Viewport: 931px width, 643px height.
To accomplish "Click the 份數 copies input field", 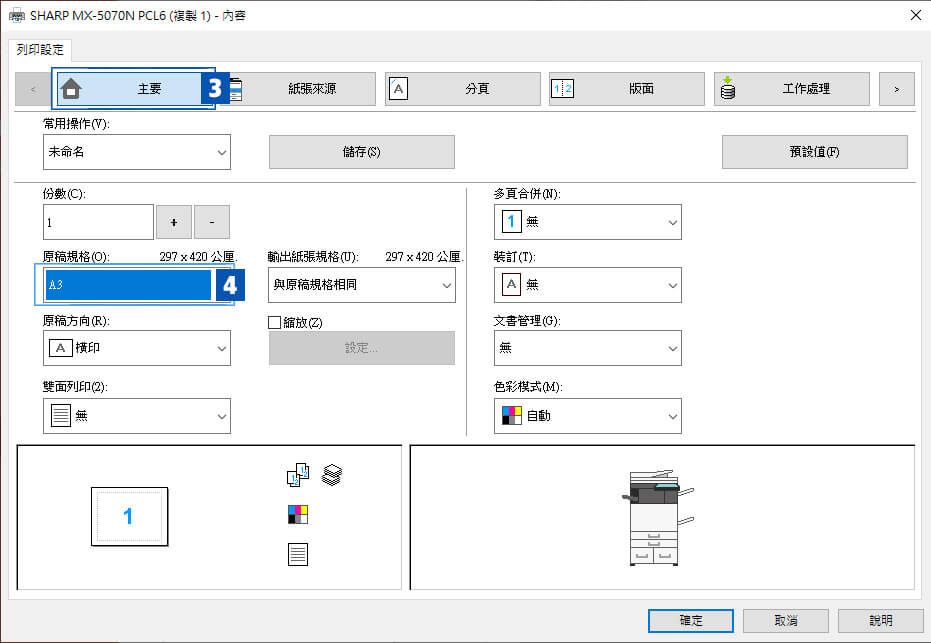I will pos(98,222).
